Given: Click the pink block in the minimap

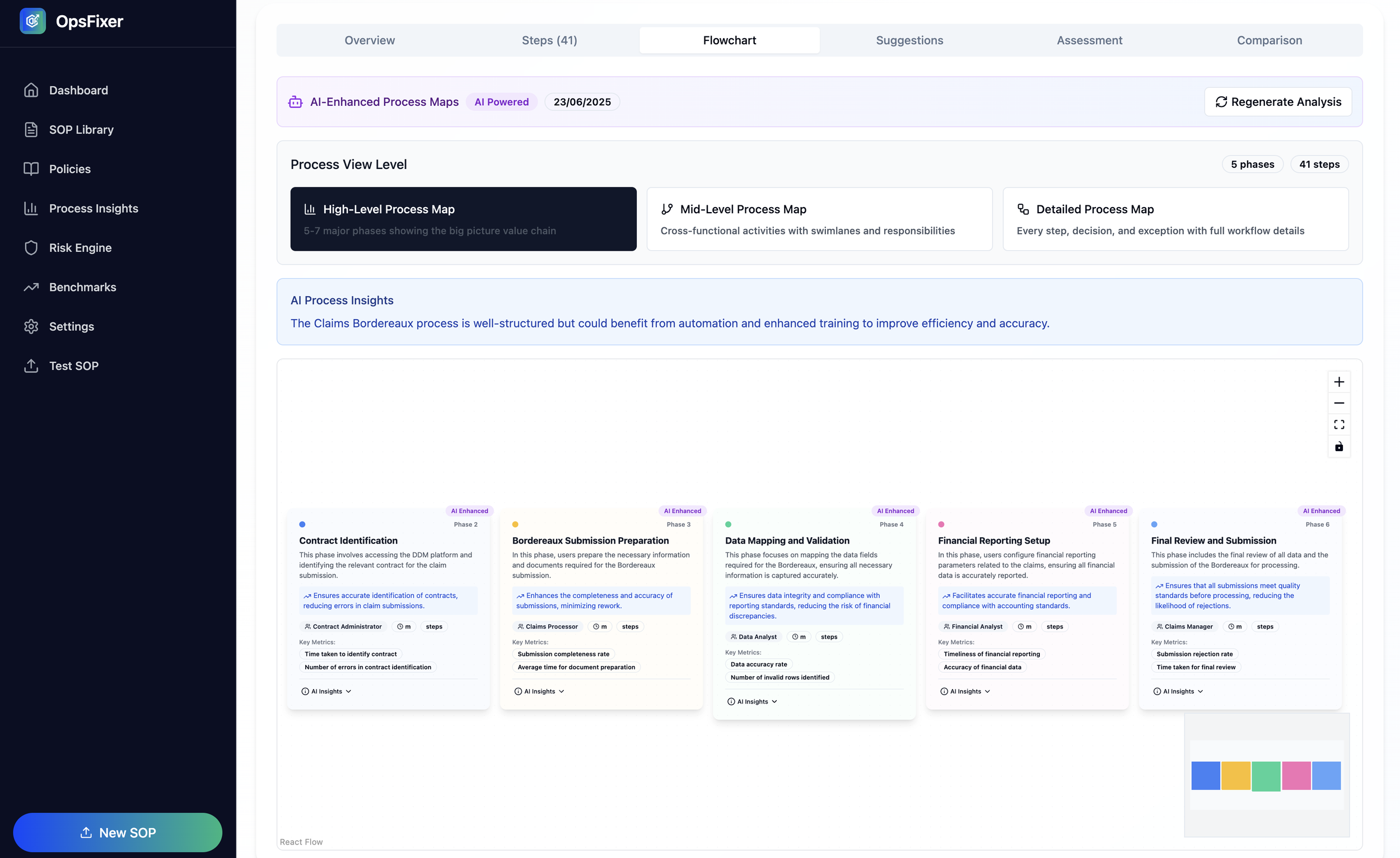Looking at the screenshot, I should 1296,776.
